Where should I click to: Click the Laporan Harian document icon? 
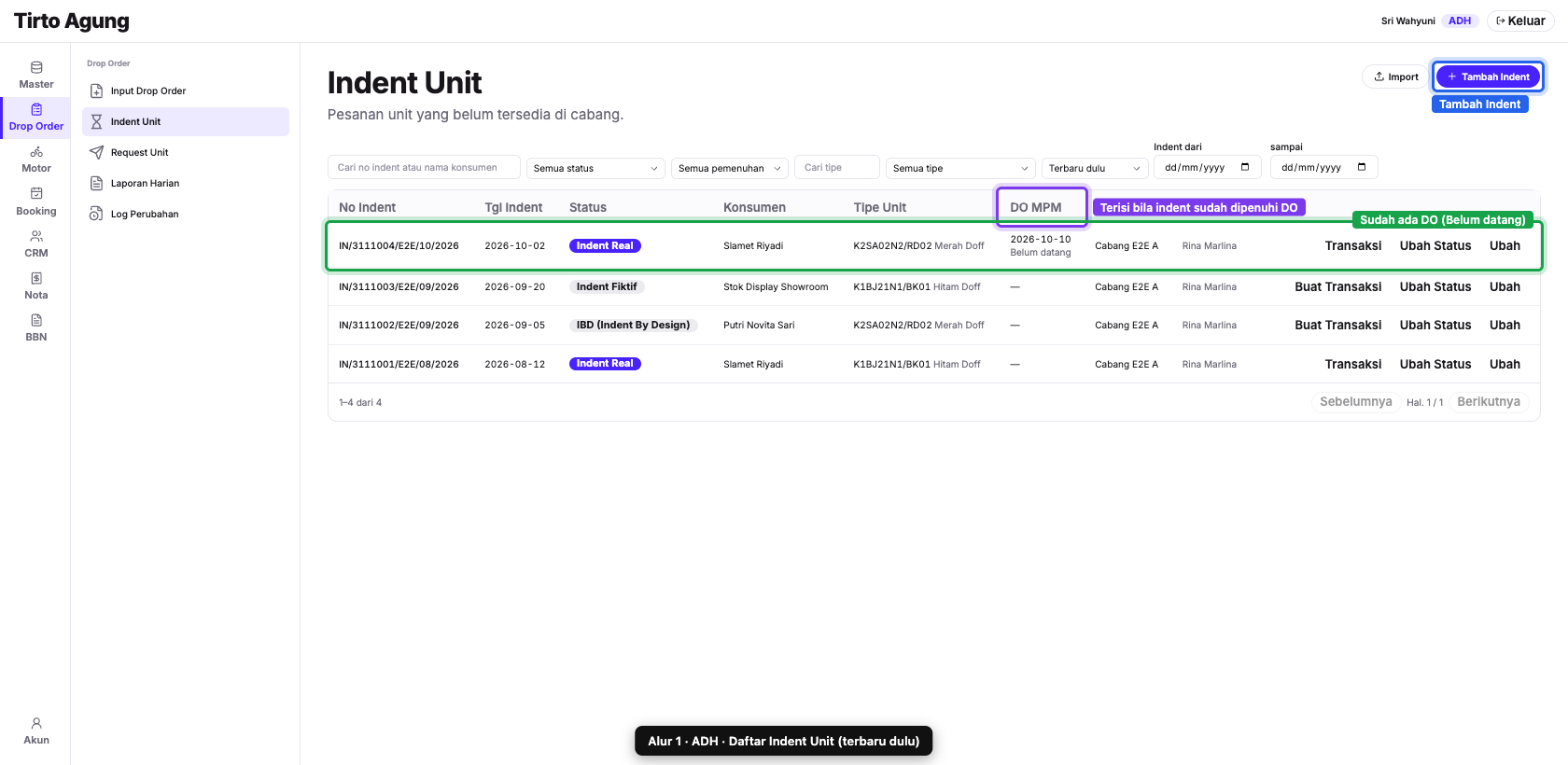pyautogui.click(x=96, y=183)
